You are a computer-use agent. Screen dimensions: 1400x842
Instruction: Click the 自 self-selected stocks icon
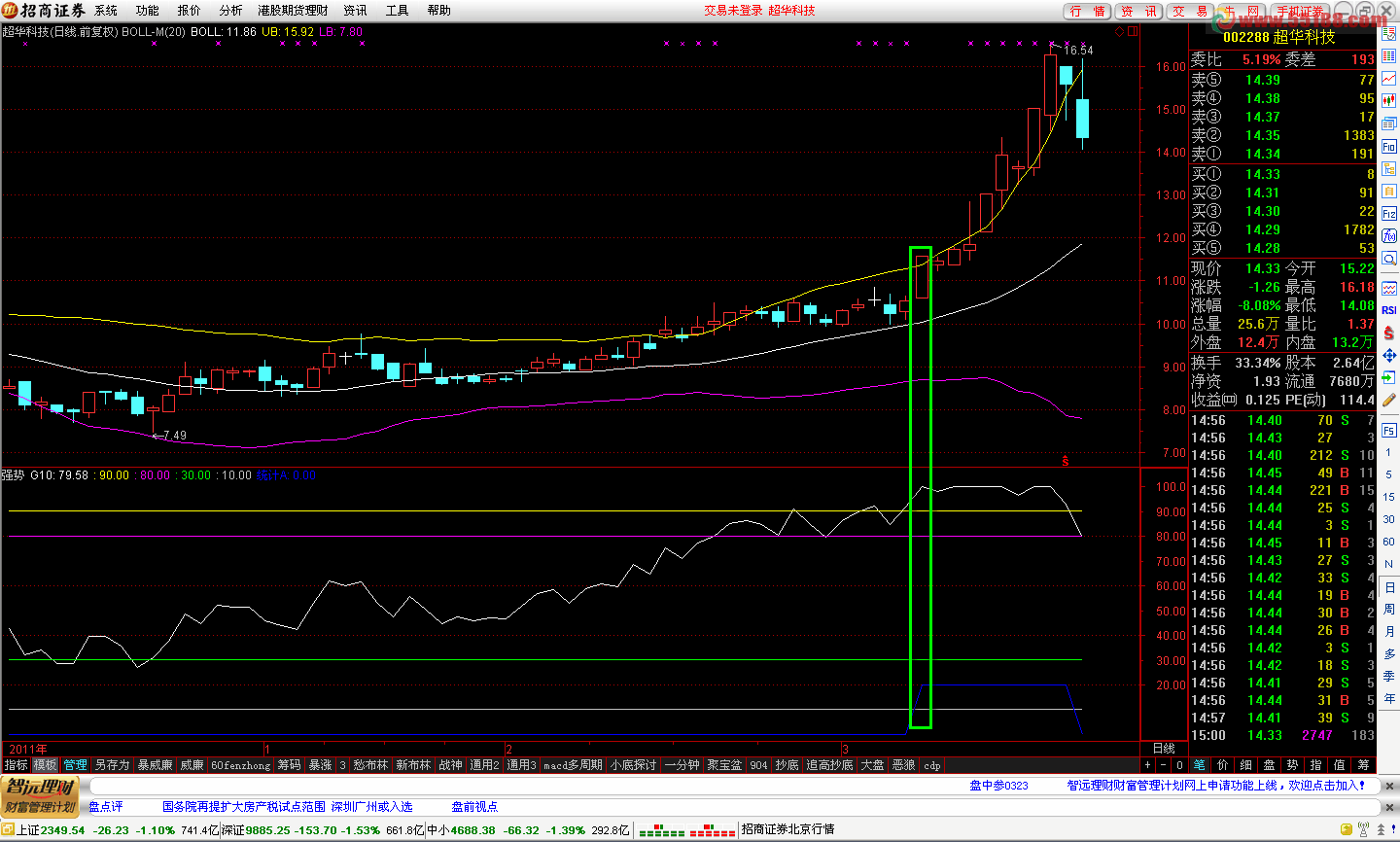click(x=1388, y=192)
